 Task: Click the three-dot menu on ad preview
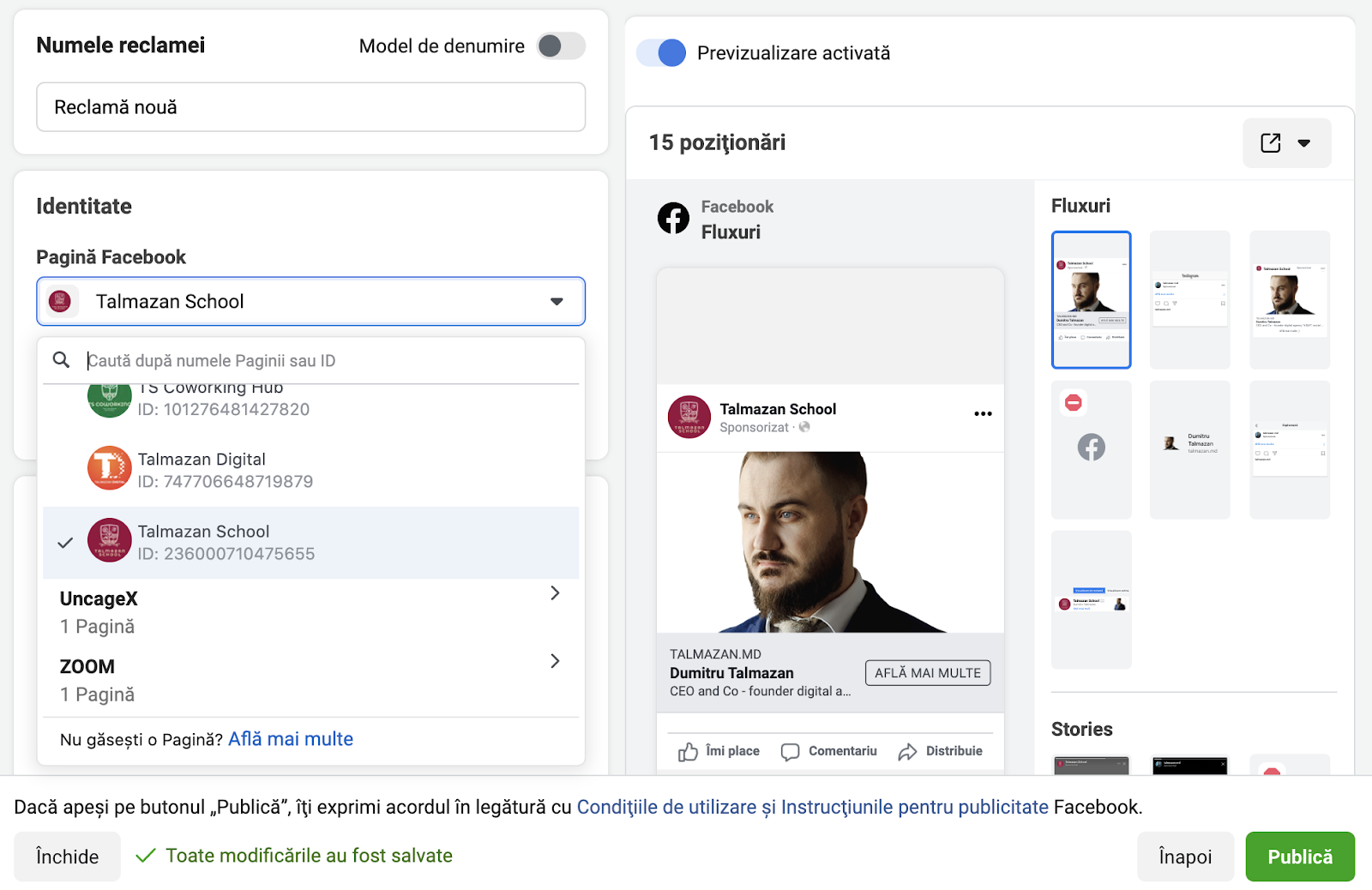pyautogui.click(x=983, y=414)
